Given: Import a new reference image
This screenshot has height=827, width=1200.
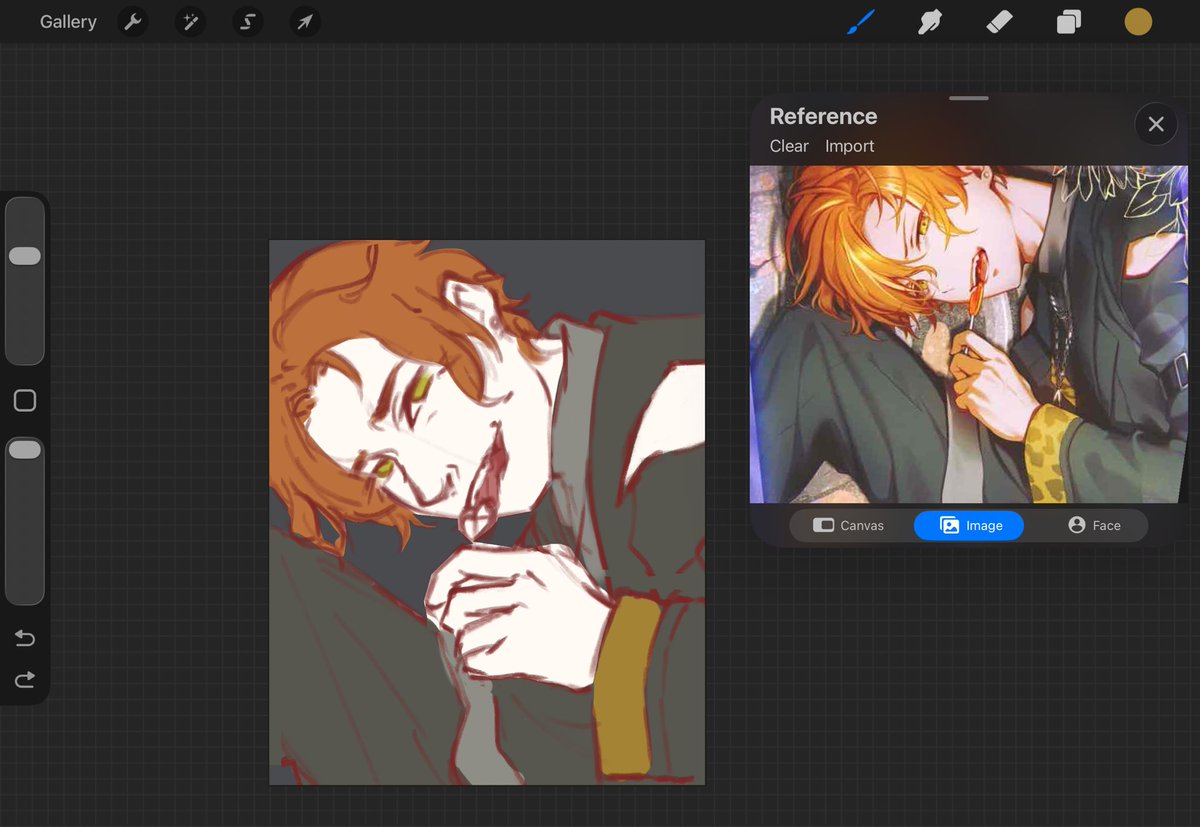Looking at the screenshot, I should [x=849, y=146].
